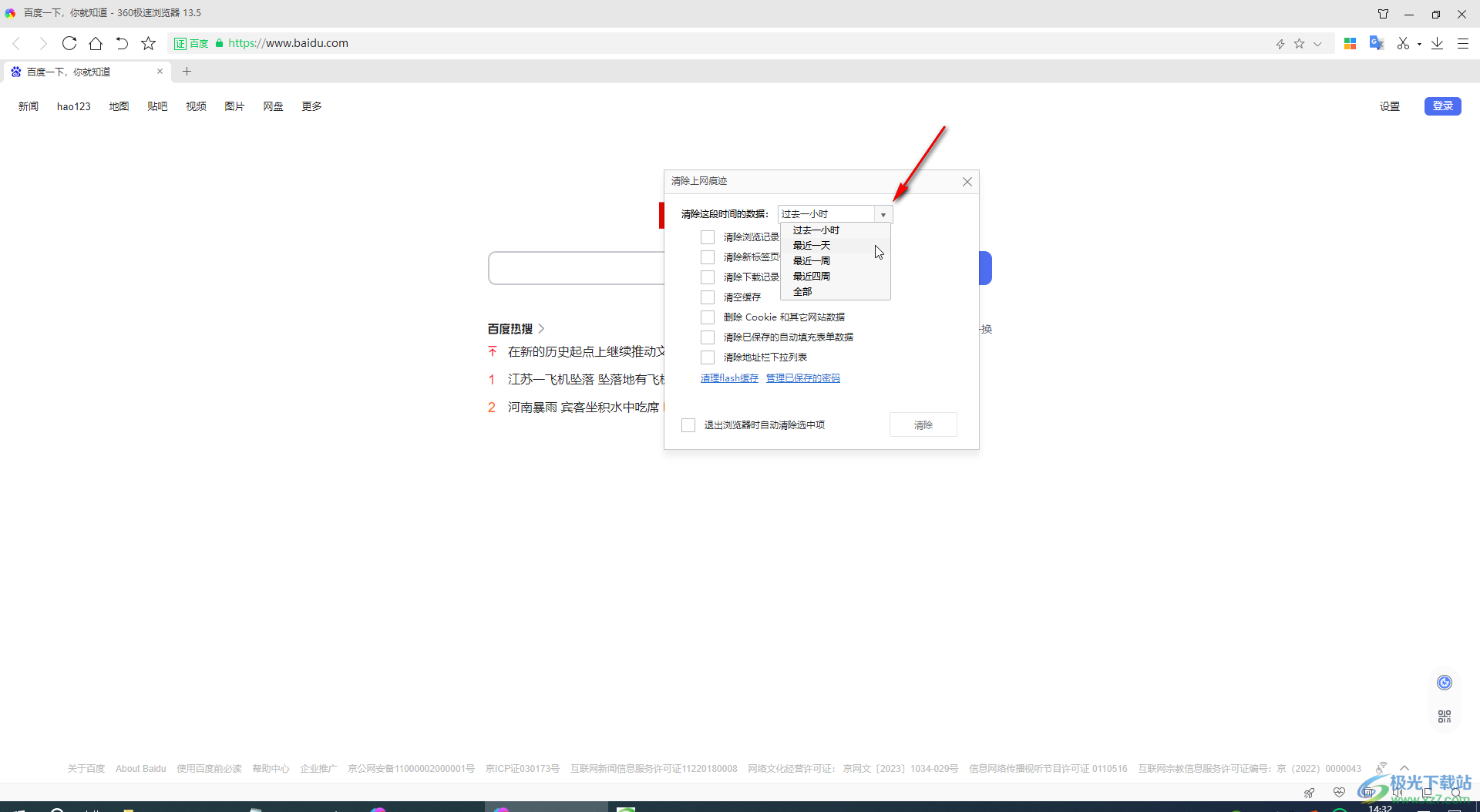Open the 新闻 link
Image resolution: width=1480 pixels, height=812 pixels.
pos(29,106)
